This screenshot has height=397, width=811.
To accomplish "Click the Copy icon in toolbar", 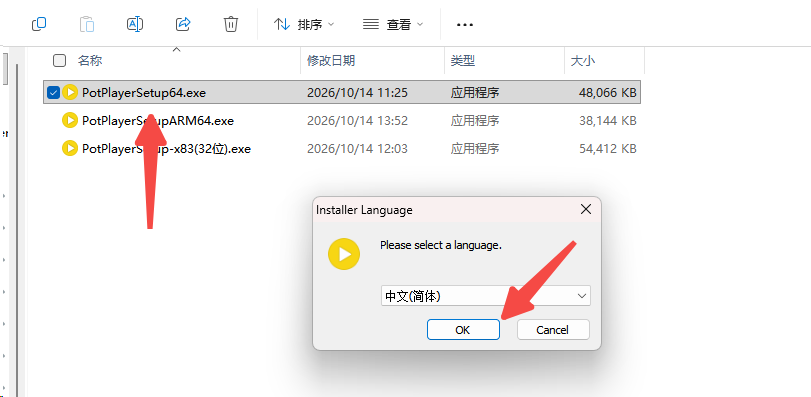I will 39,24.
